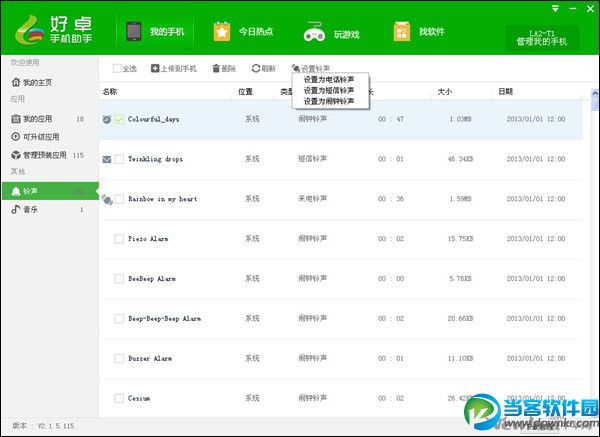600x437 pixels.
Task: Open 我的手机 tablet icon tab
Action: click(x=134, y=31)
